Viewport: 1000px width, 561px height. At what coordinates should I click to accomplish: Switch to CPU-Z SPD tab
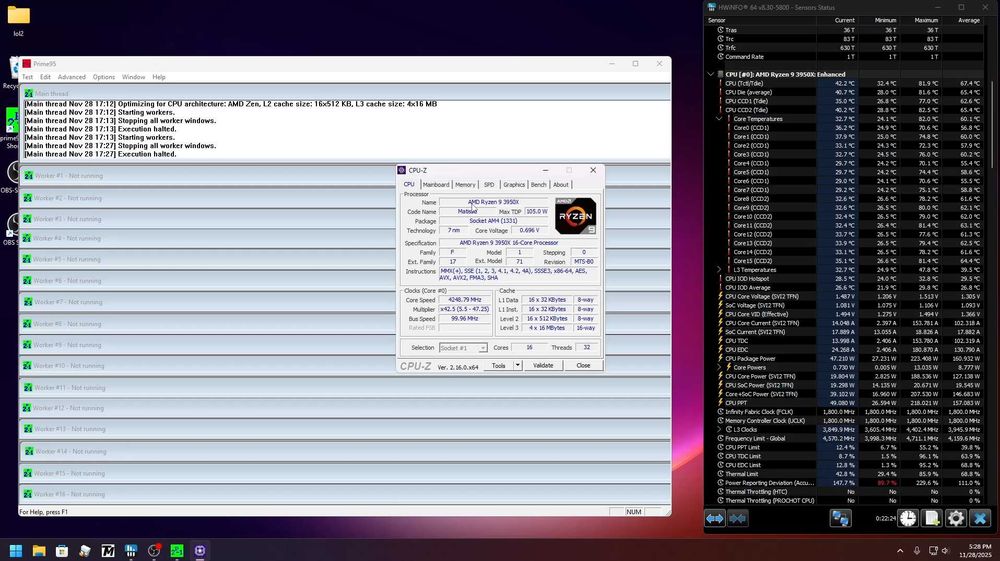489,184
